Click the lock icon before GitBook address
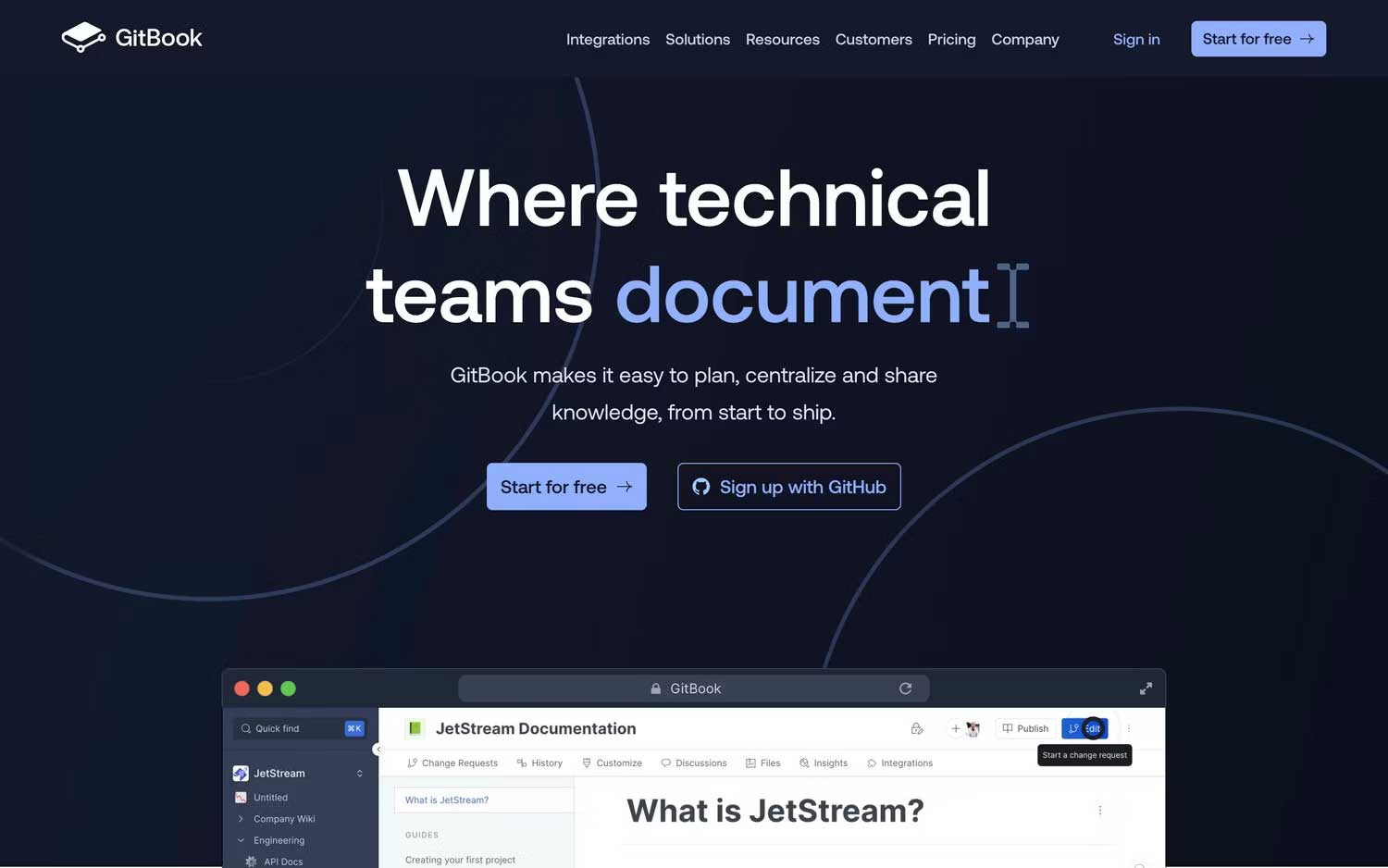 pyautogui.click(x=656, y=688)
